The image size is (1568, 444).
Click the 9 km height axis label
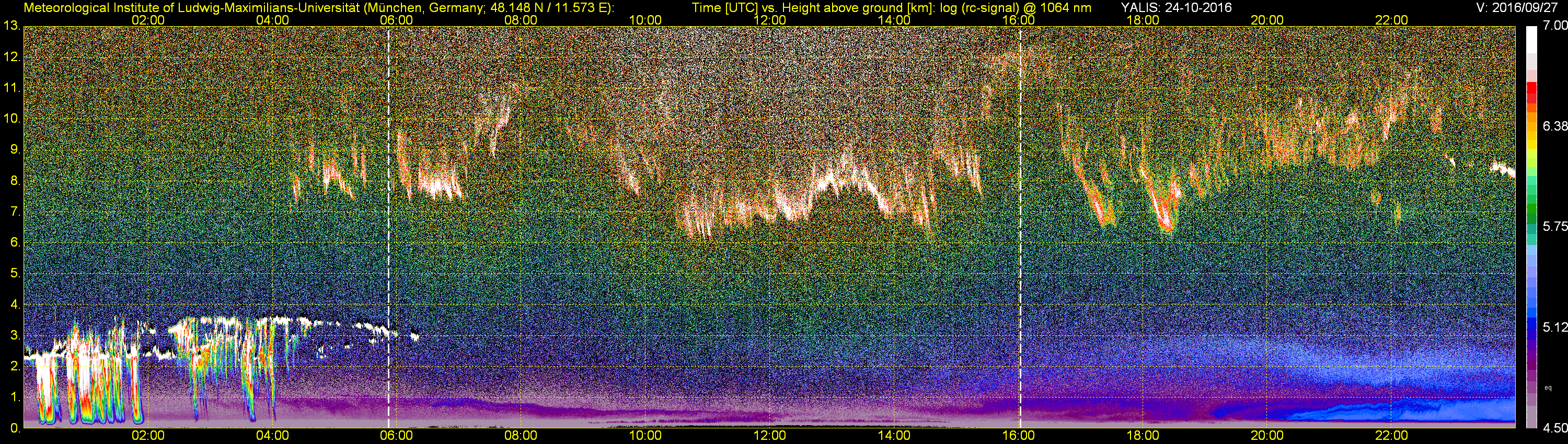[14, 150]
